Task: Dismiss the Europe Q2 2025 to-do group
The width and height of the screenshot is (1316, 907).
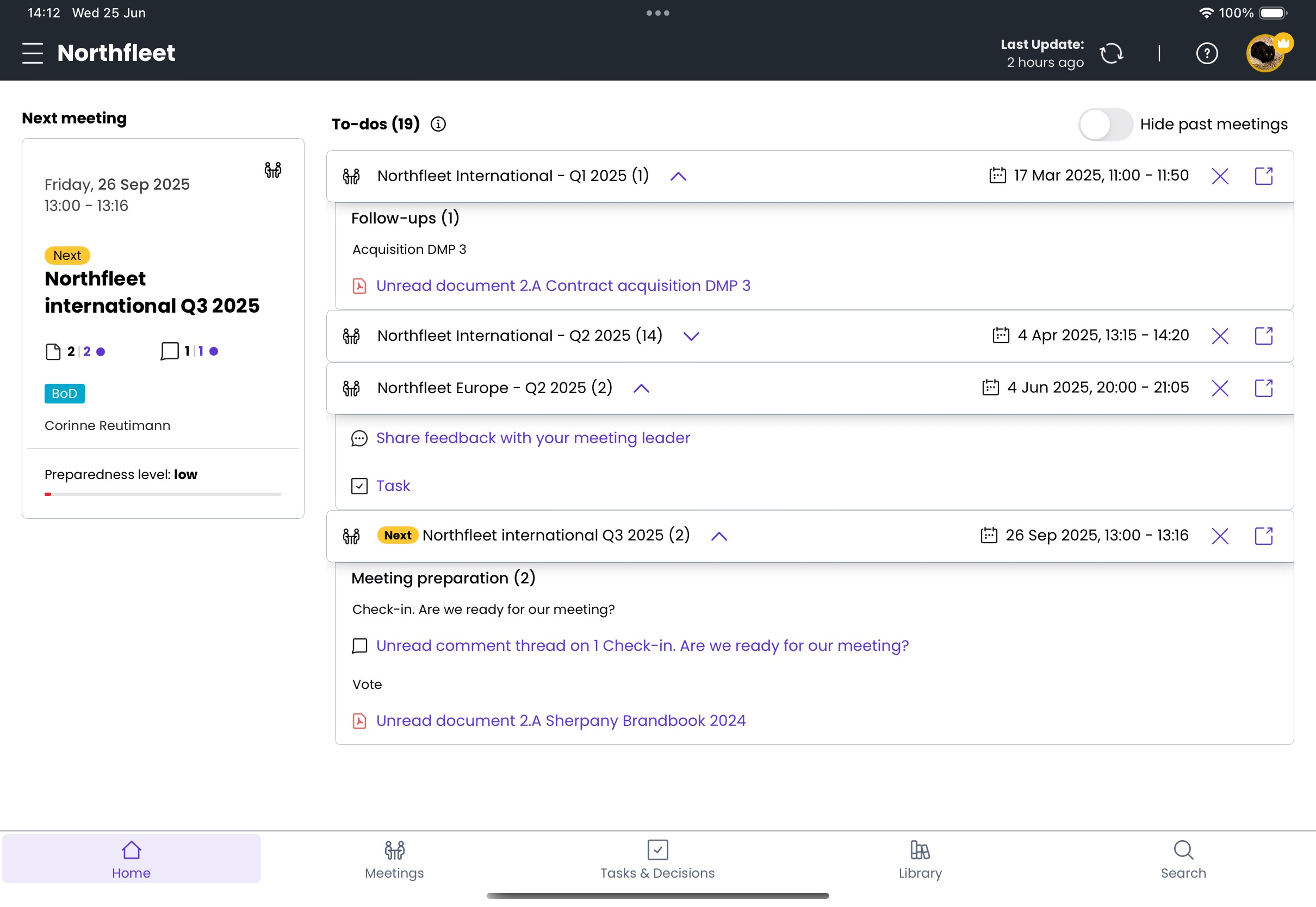Action: pos(1220,388)
